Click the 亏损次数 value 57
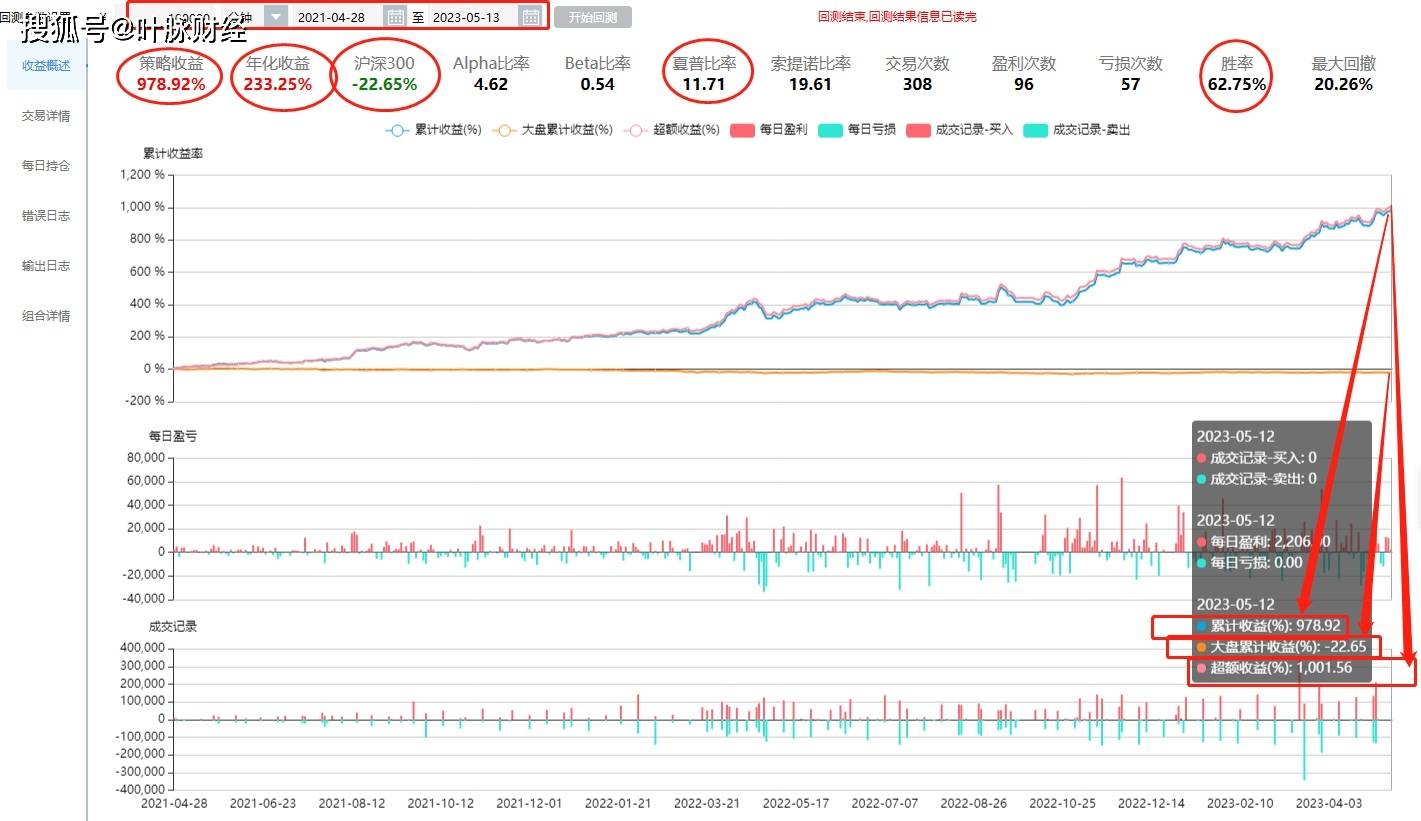This screenshot has width=1421, height=821. (x=1130, y=85)
